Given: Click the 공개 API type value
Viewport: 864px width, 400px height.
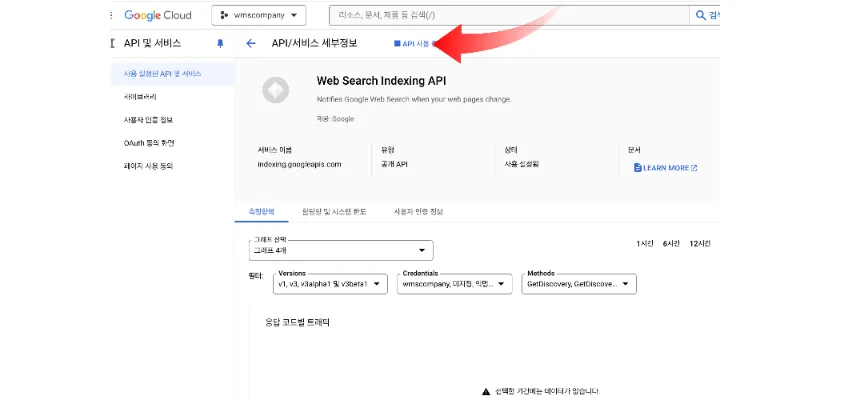Looking at the screenshot, I should pyautogui.click(x=394, y=164).
